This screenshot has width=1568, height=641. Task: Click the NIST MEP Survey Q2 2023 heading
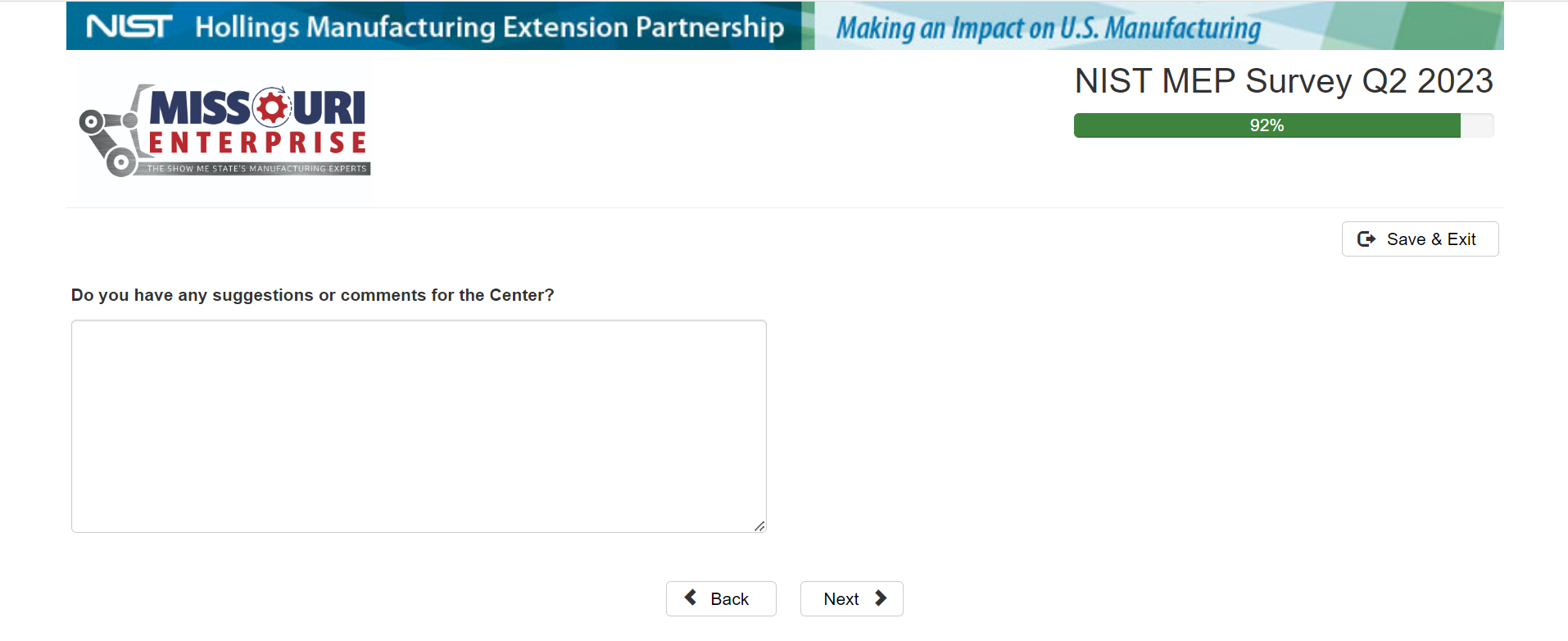(1283, 81)
